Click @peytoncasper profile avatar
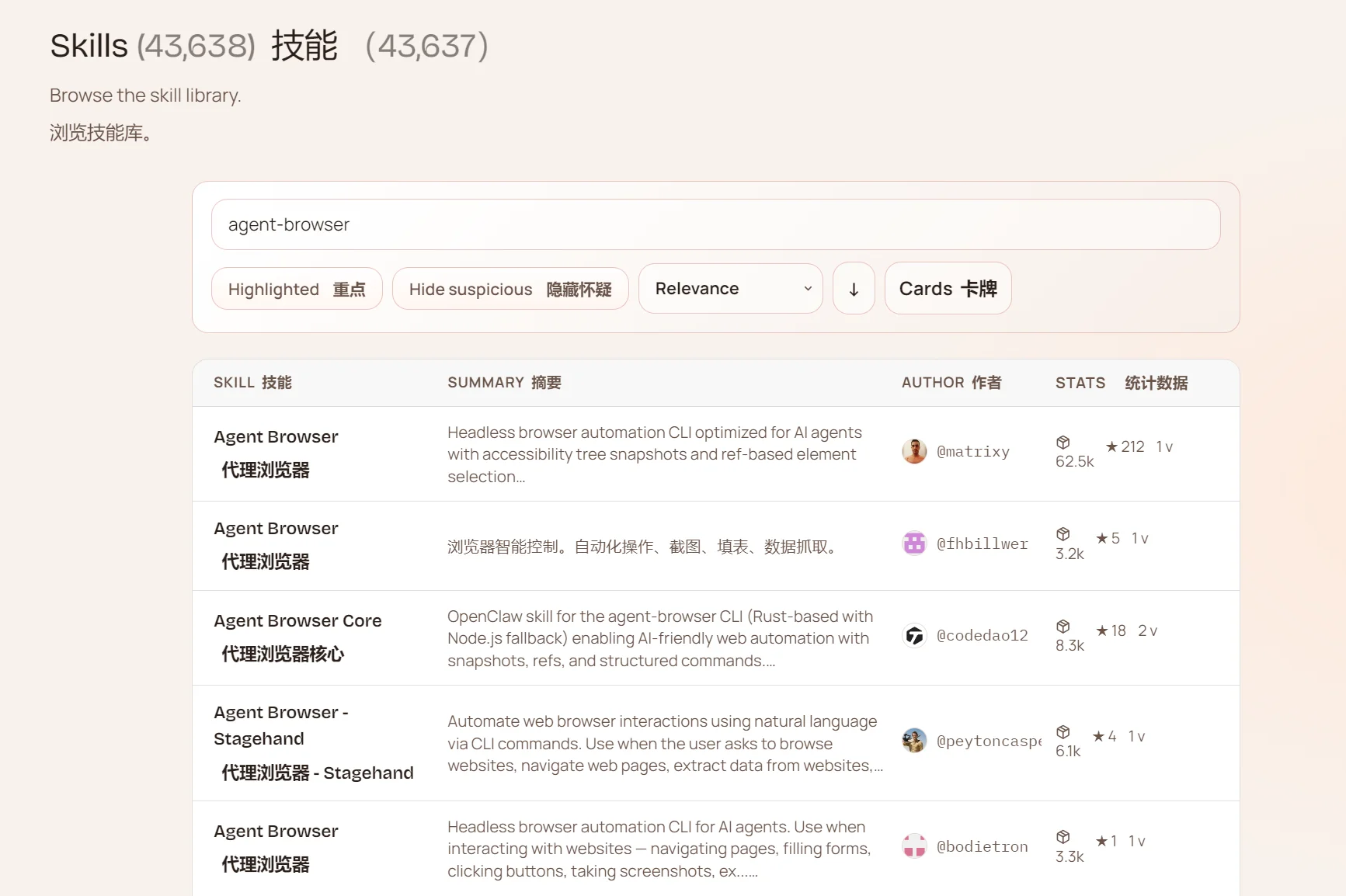Screen dimensions: 1346x896 click(914, 741)
